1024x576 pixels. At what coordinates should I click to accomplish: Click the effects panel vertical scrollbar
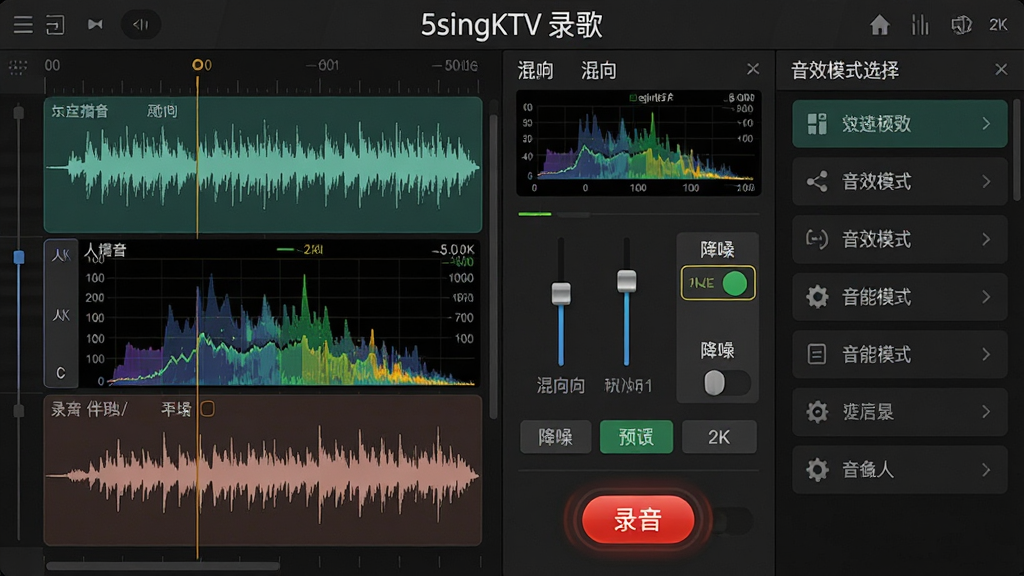(1016, 150)
